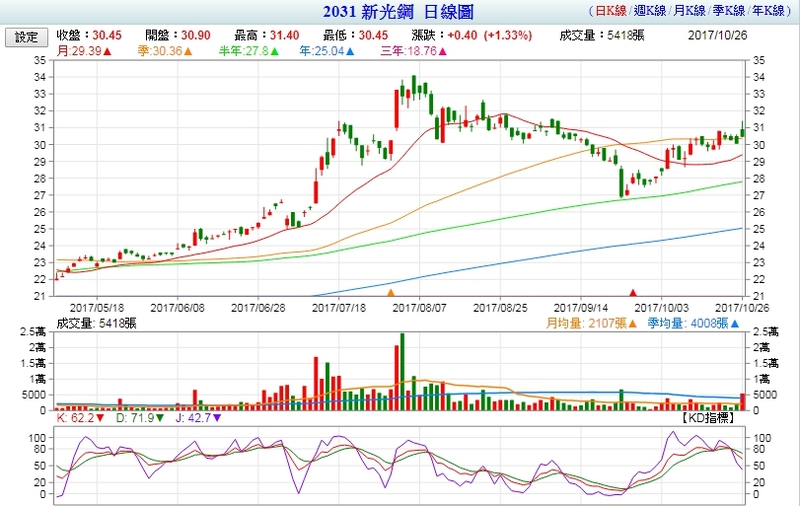
Task: Click the three-year average 三年:18.76 label
Action: click(414, 51)
